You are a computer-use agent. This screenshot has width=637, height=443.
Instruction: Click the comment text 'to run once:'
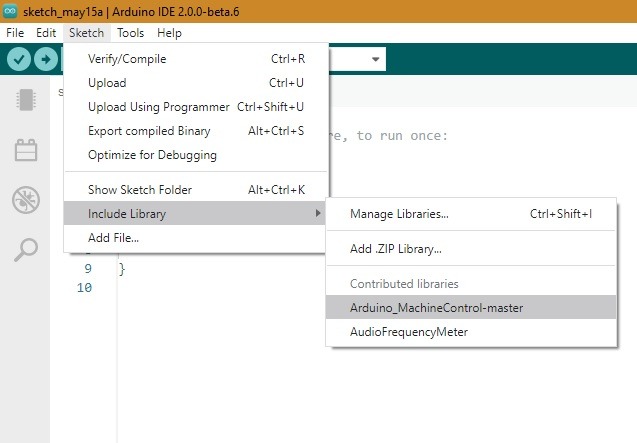tap(402, 135)
